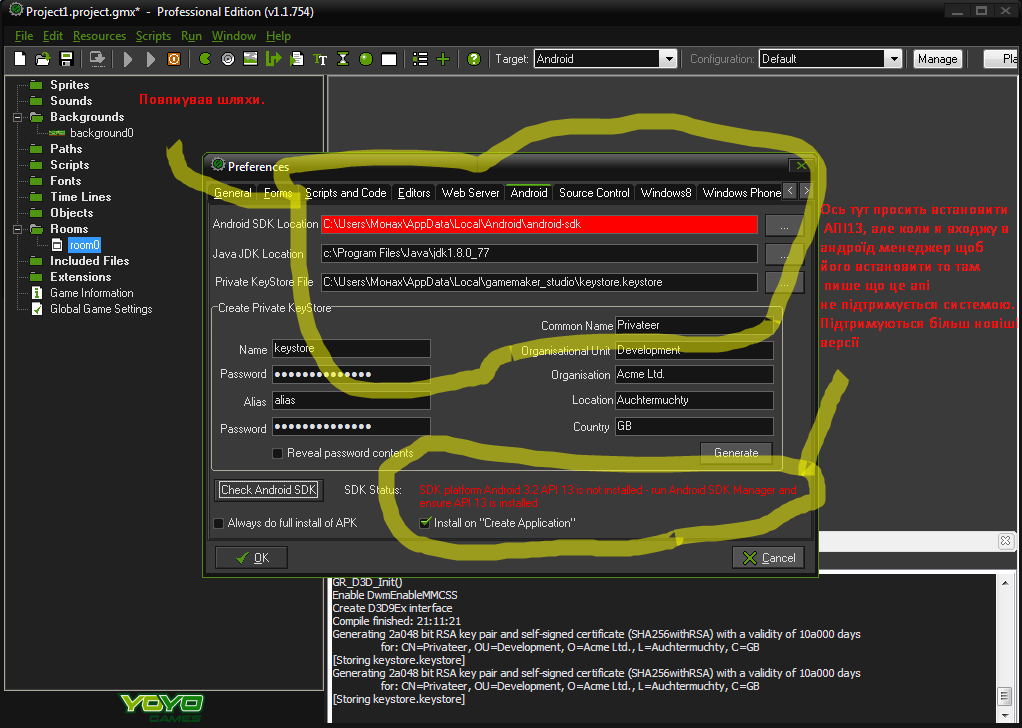This screenshot has height=728, width=1022.
Task: Click the green plus Extensions toolbar icon
Action: pyautogui.click(x=443, y=59)
